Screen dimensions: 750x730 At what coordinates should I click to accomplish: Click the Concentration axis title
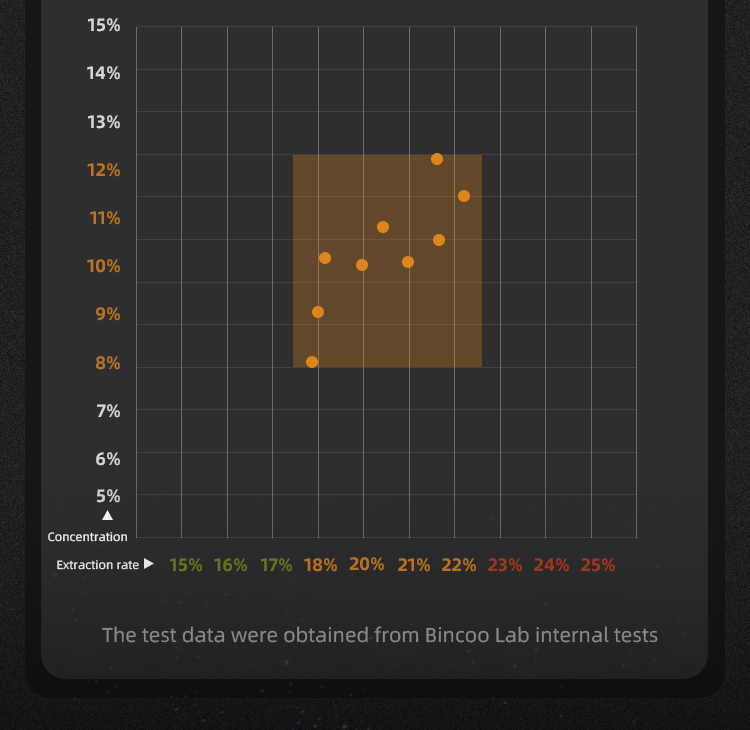[88, 537]
